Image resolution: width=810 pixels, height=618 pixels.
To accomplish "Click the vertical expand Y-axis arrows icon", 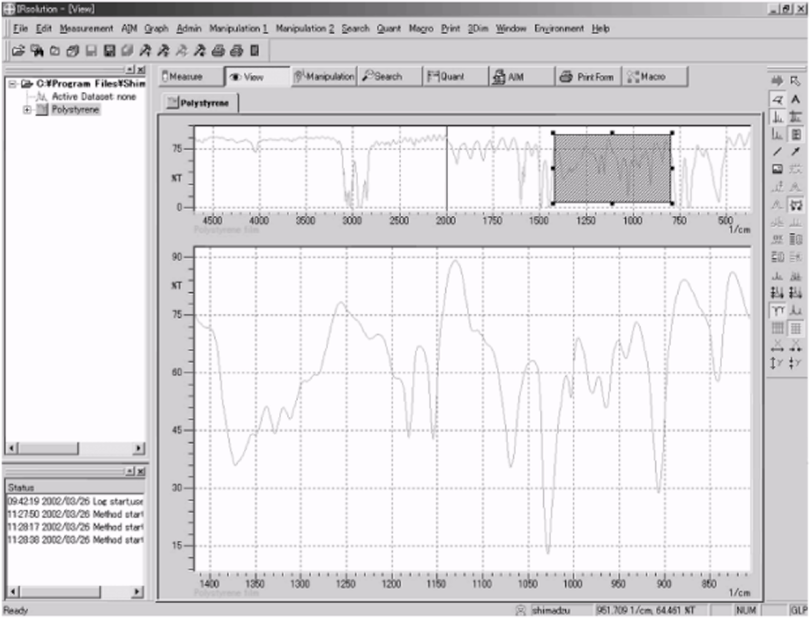I will pos(777,363).
